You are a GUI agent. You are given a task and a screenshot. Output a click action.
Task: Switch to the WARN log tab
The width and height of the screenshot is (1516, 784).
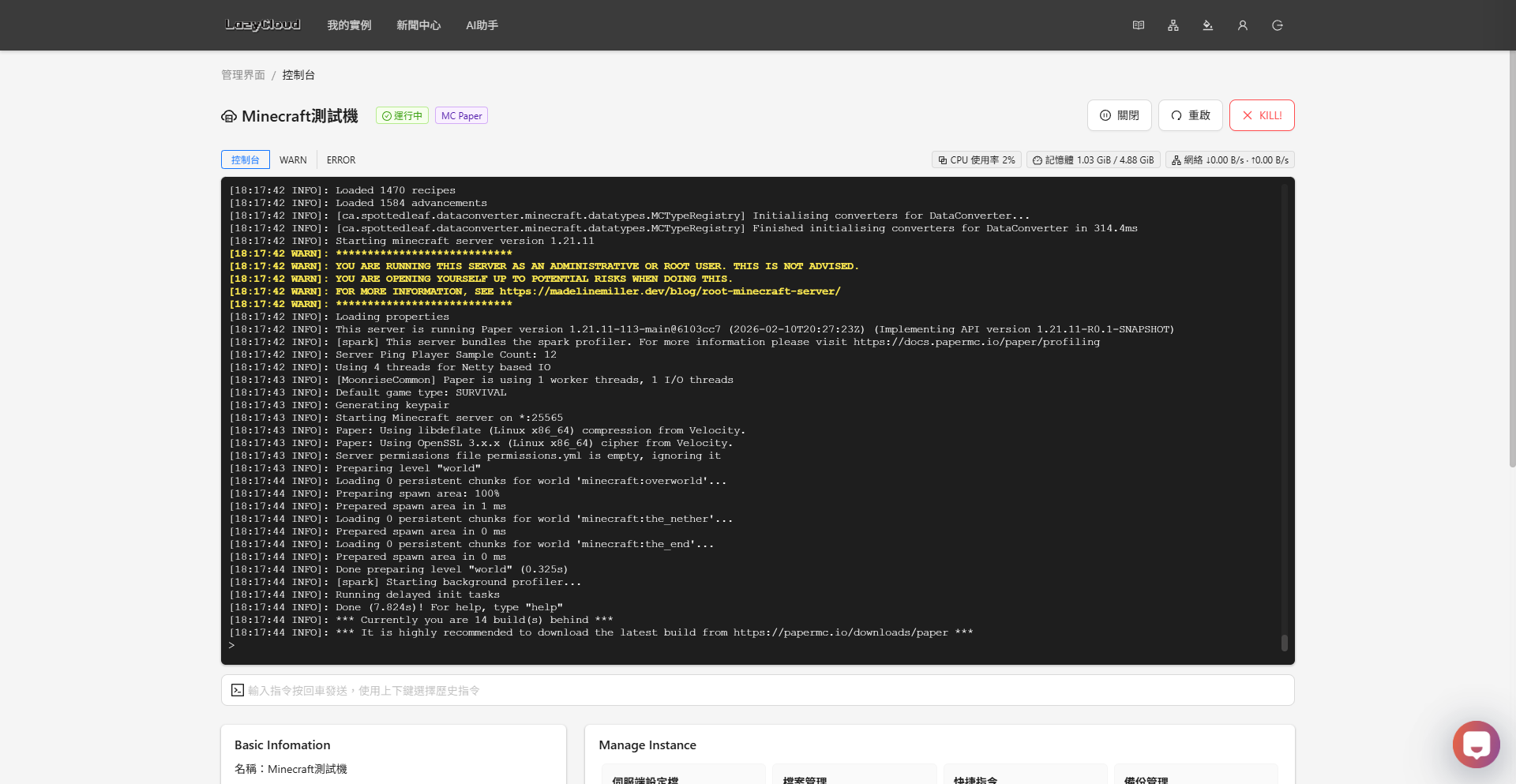point(293,159)
